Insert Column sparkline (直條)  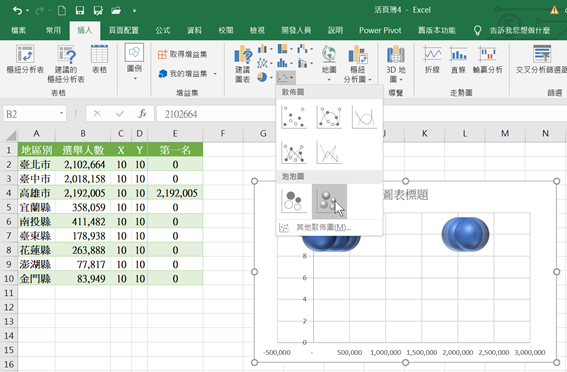[459, 60]
